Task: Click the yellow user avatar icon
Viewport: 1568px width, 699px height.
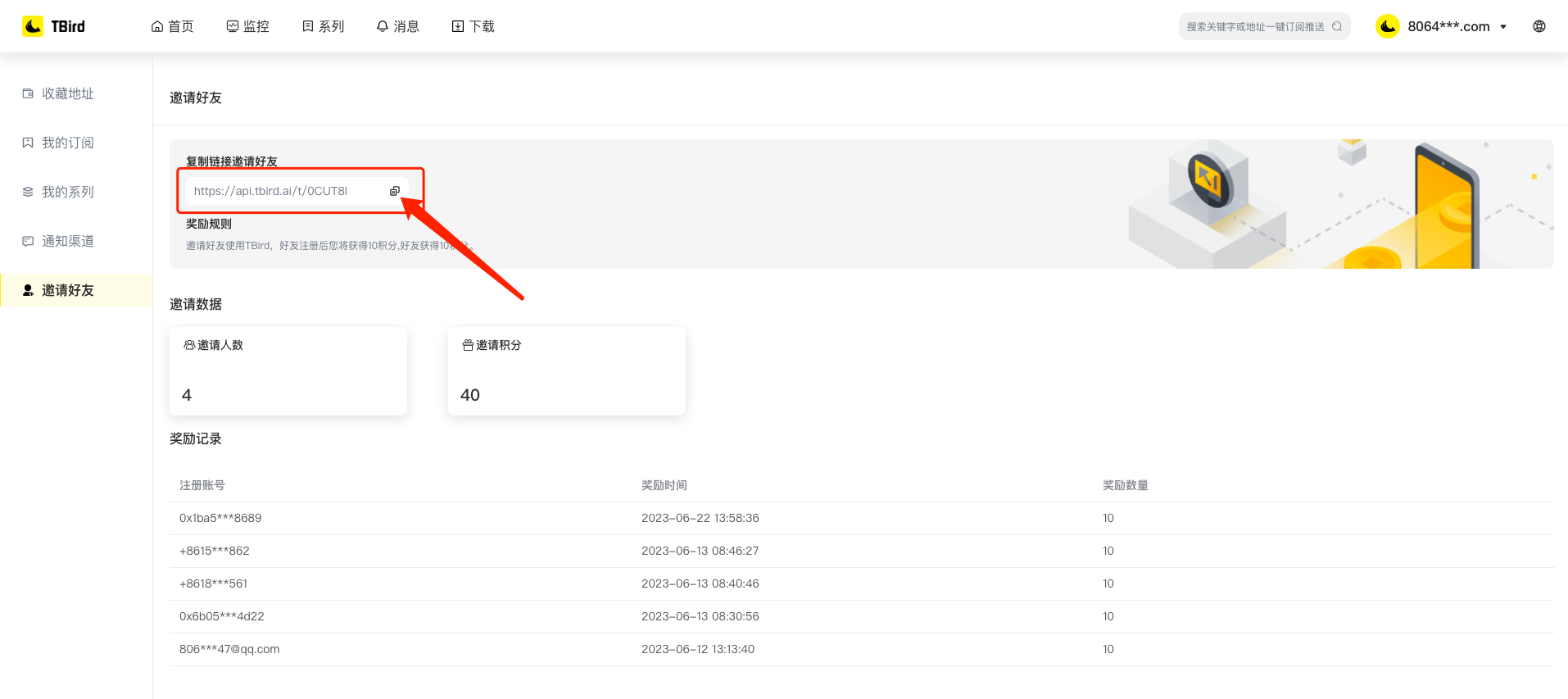Action: [1387, 26]
